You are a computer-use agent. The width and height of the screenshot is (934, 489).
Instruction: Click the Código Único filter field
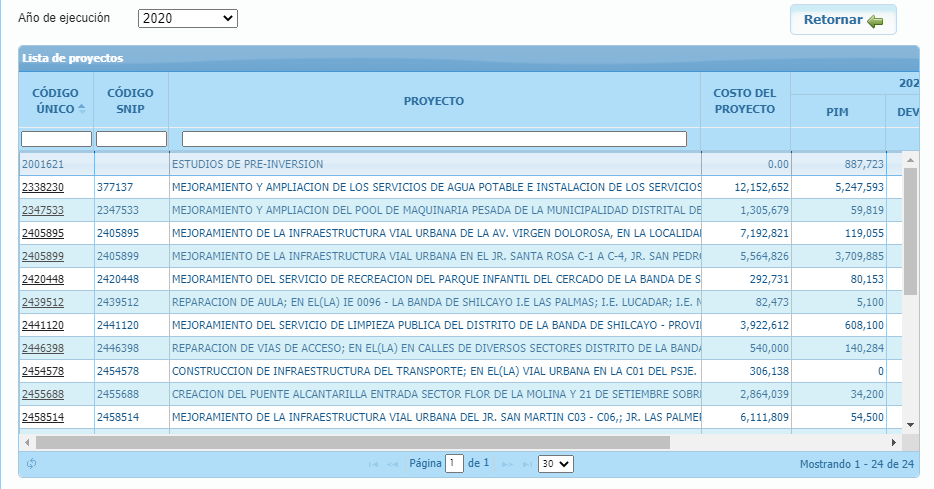pyautogui.click(x=56, y=139)
